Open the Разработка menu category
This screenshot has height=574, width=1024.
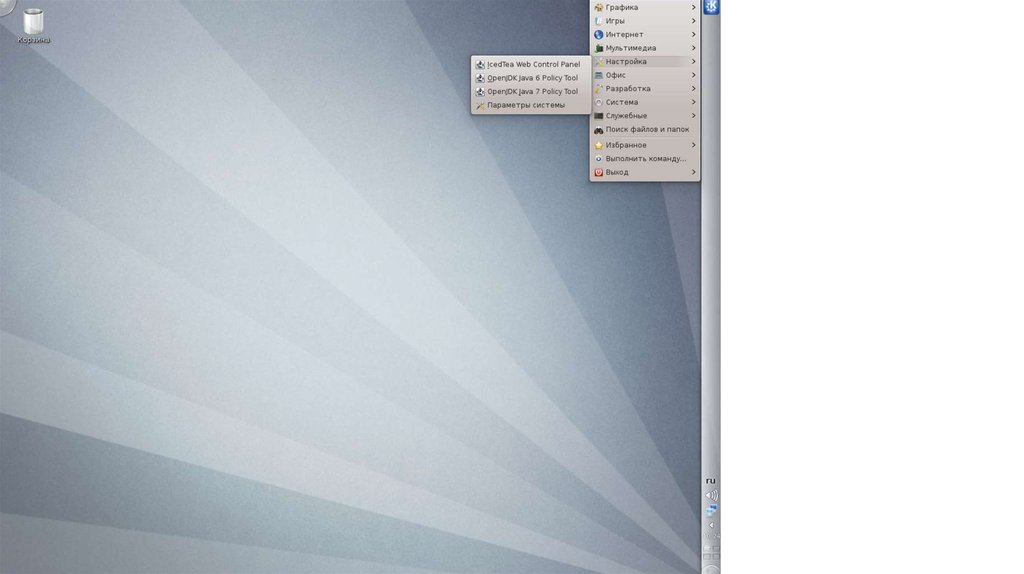coord(628,89)
